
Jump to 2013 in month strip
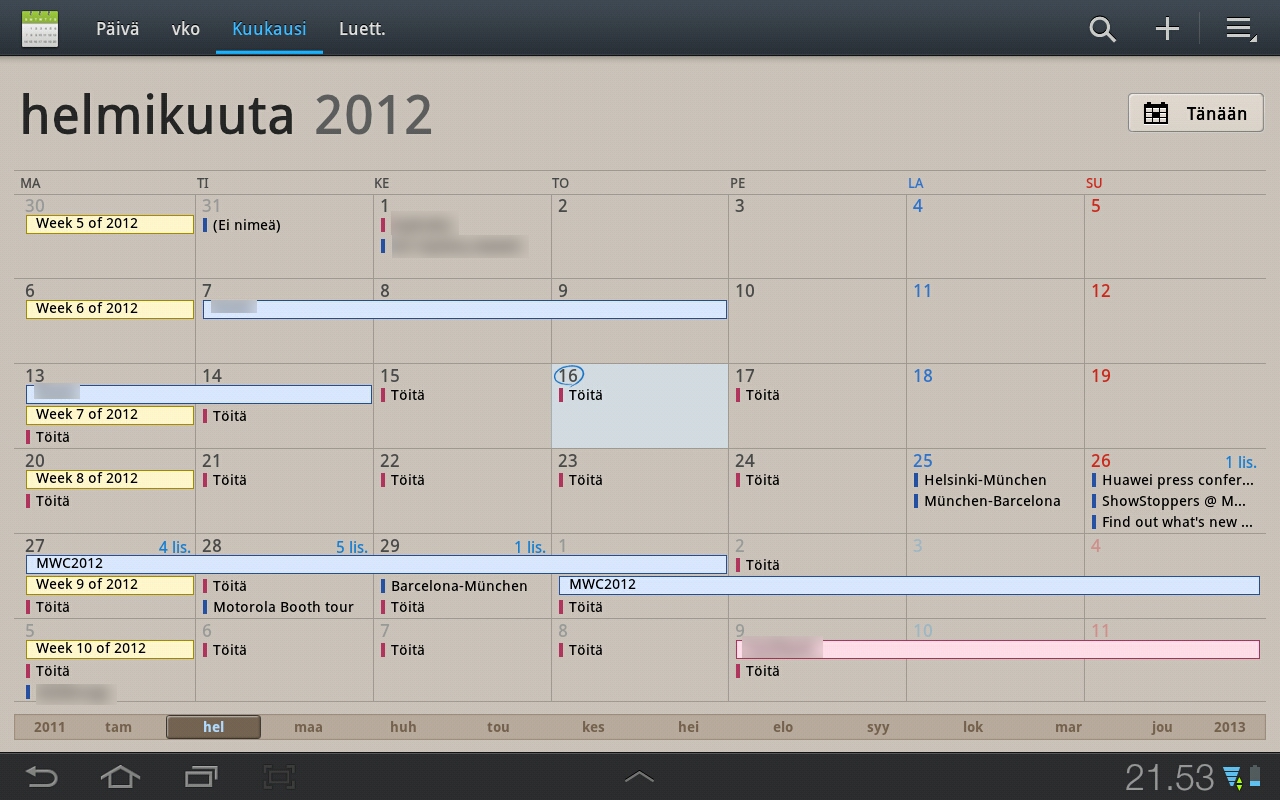(x=1229, y=727)
